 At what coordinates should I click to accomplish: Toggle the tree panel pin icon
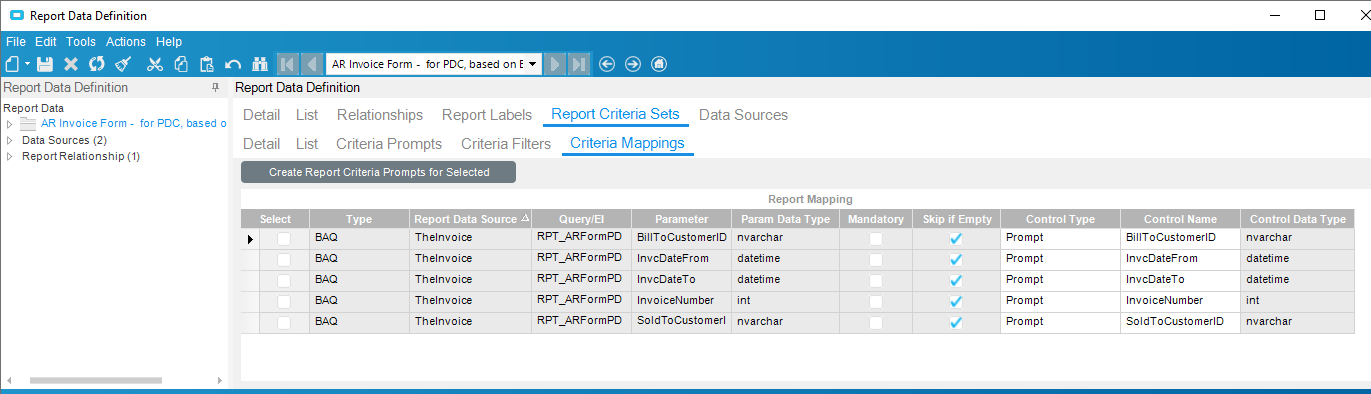(216, 88)
